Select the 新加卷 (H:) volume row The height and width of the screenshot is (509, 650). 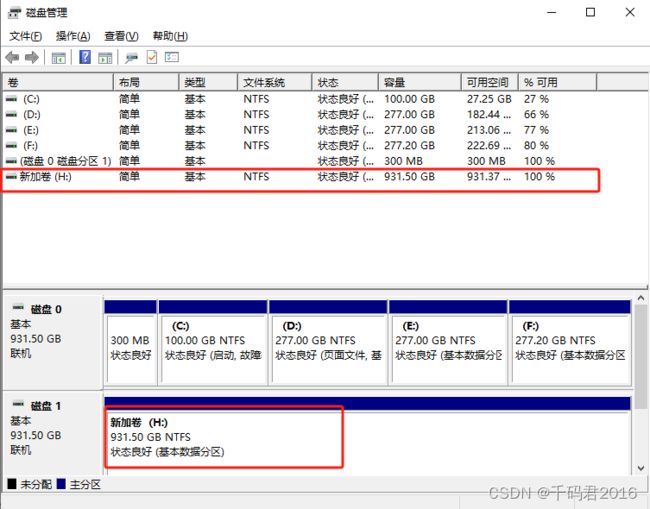point(301,177)
